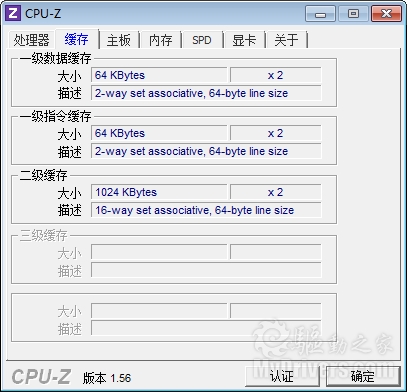Image resolution: width=407 pixels, height=392 pixels.
Task: Click the 认证 button
Action: 282,377
